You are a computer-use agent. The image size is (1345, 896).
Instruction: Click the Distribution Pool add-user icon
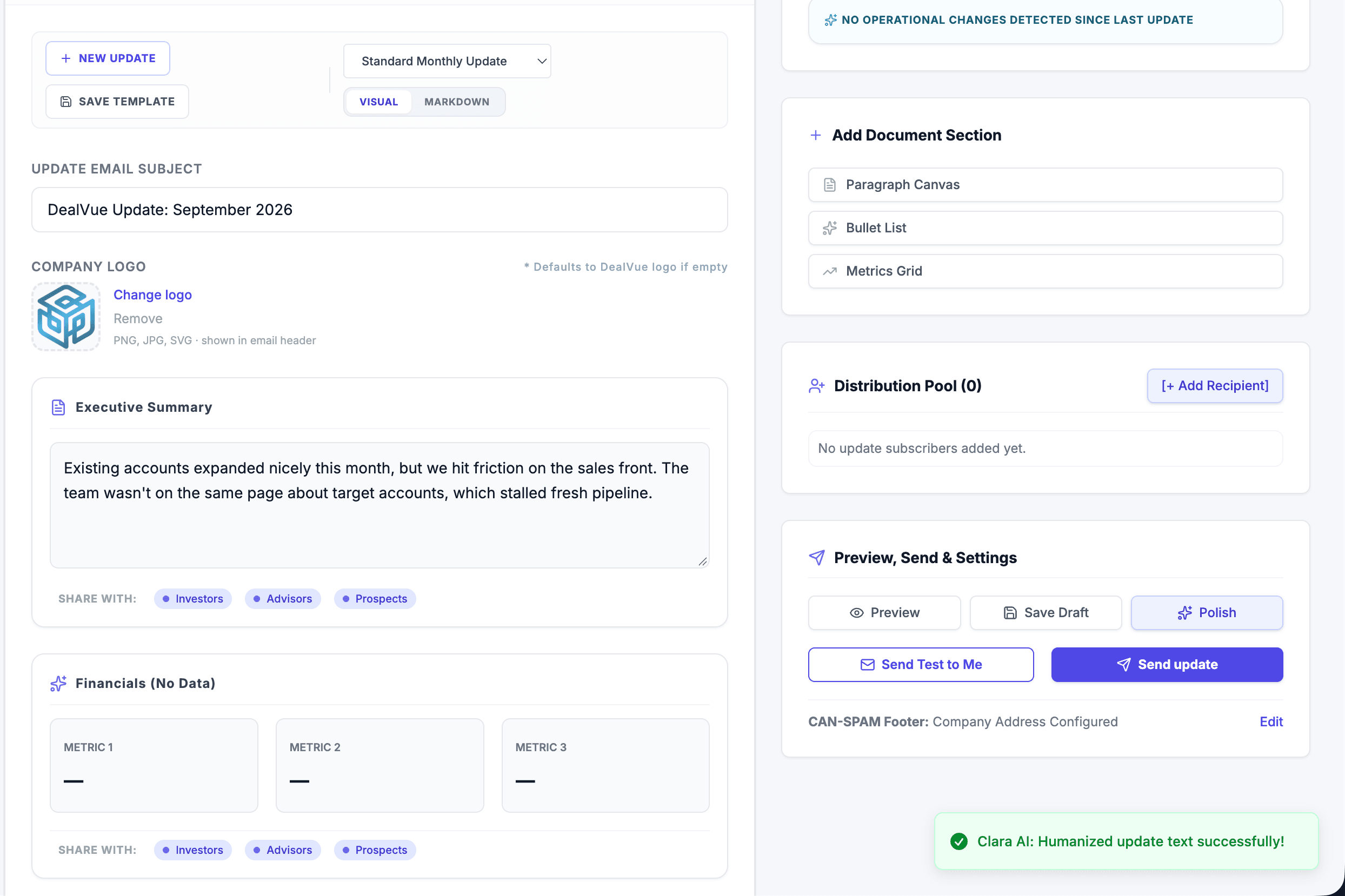816,386
